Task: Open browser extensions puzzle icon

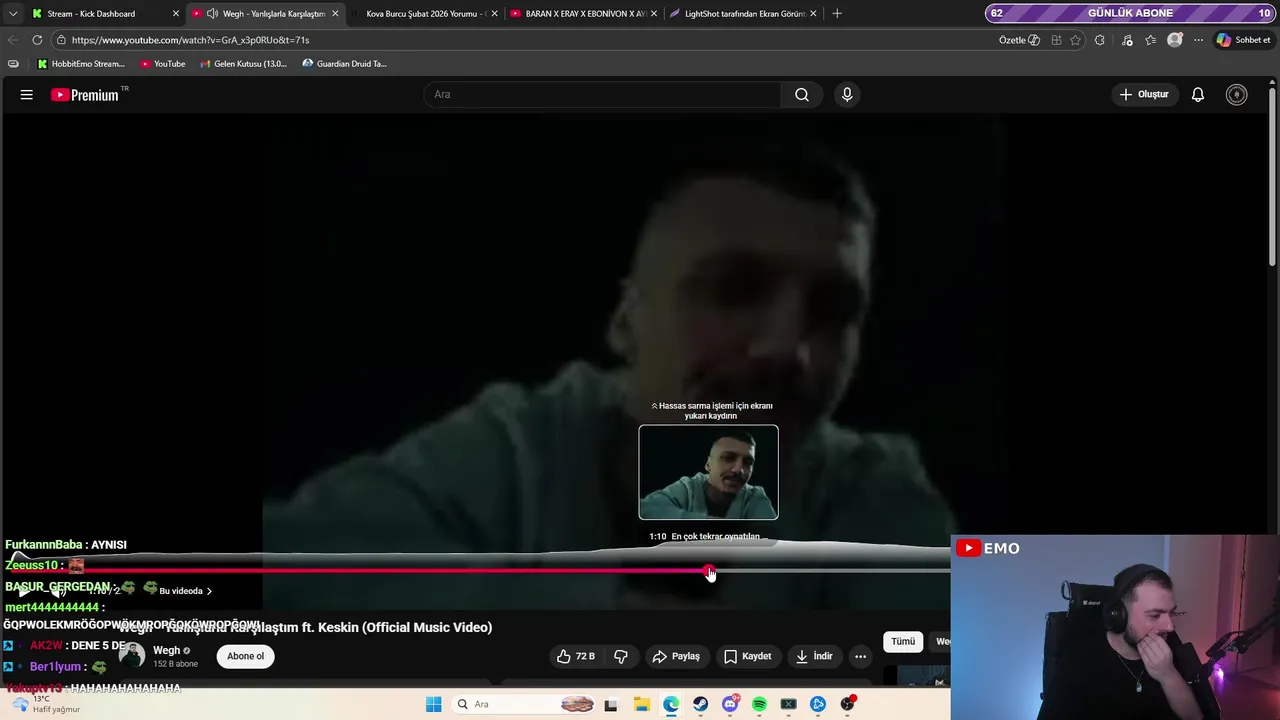Action: 1100,40
